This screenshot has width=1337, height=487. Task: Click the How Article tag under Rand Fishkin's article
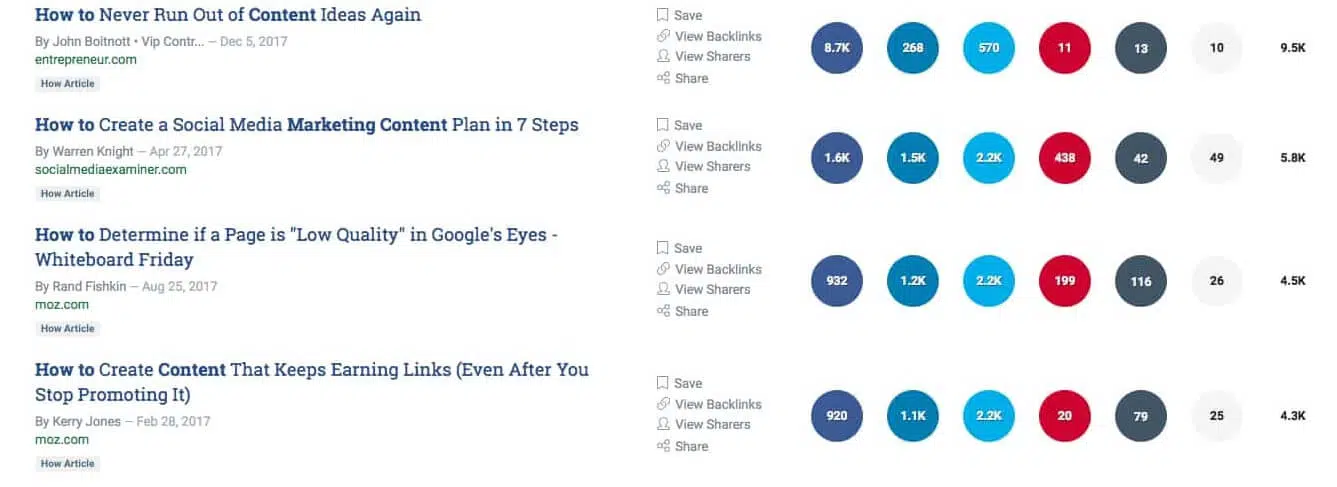[x=67, y=328]
